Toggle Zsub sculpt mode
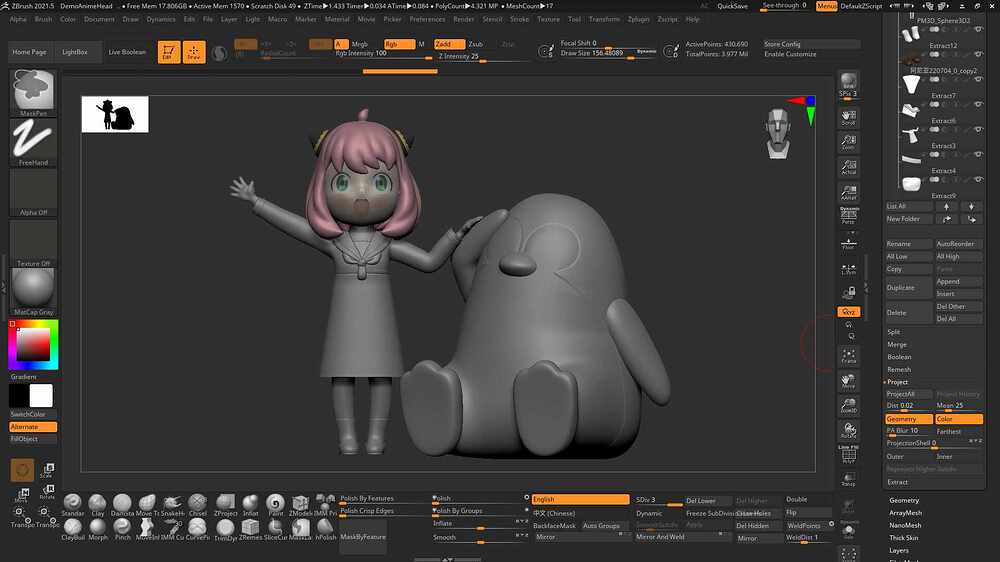Image resolution: width=1000 pixels, height=562 pixels. [476, 44]
